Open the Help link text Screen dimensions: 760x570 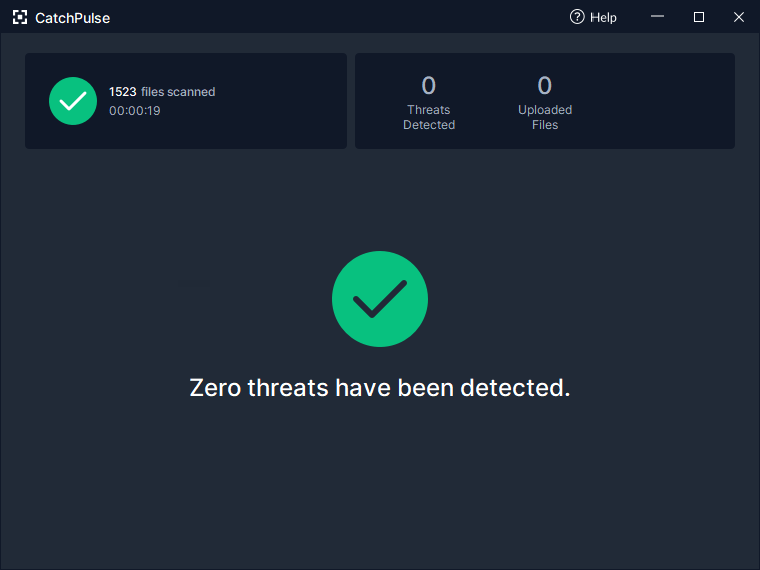pos(603,17)
